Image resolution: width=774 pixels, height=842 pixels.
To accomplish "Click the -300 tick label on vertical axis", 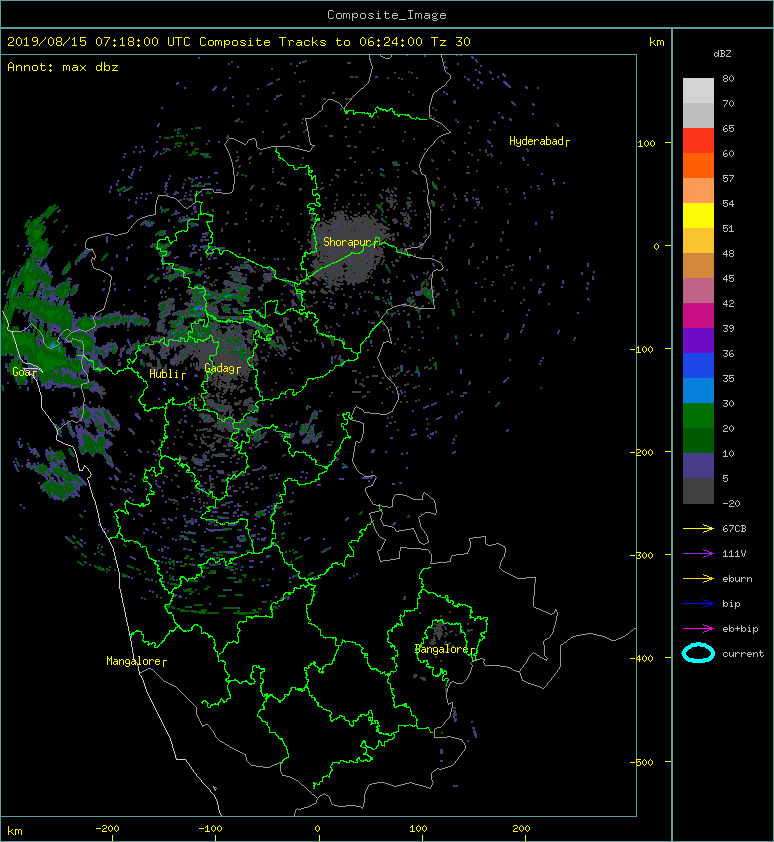I will [x=642, y=555].
